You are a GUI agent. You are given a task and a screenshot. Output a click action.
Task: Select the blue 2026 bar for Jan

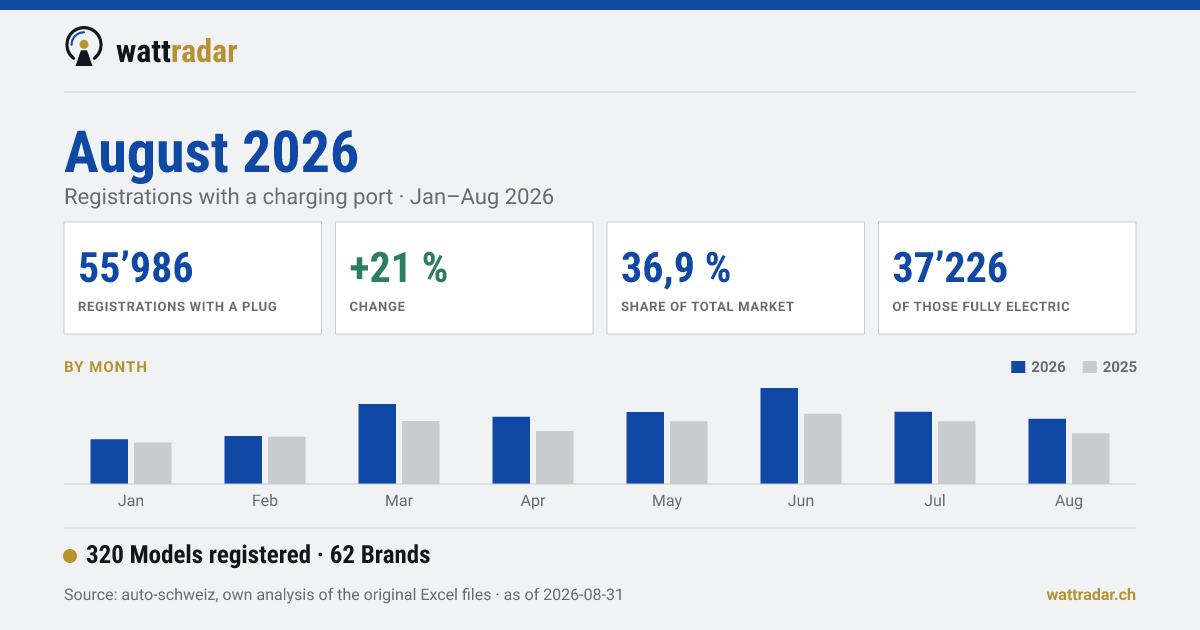(109, 461)
